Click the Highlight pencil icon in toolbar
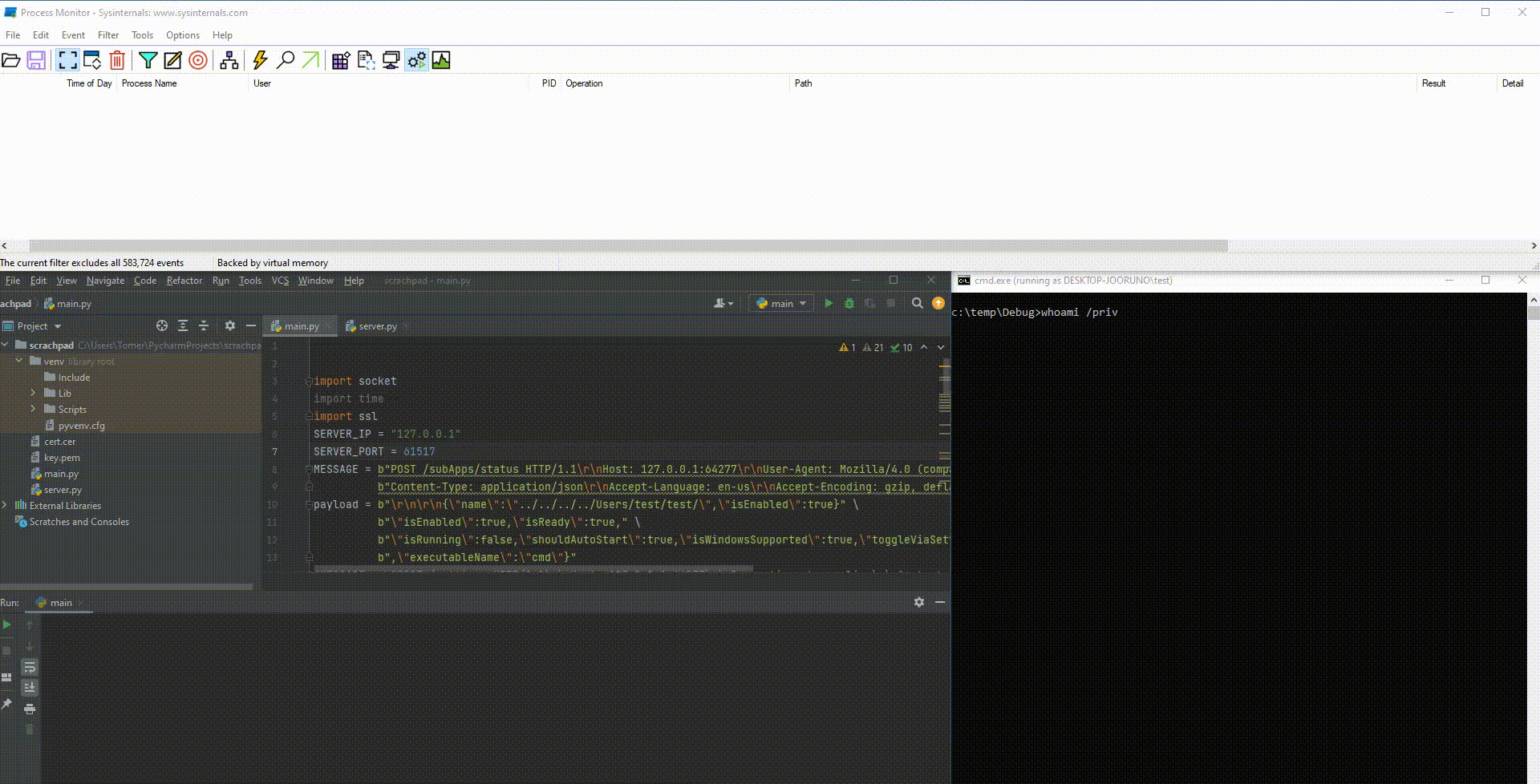1540x784 pixels. 172,60
